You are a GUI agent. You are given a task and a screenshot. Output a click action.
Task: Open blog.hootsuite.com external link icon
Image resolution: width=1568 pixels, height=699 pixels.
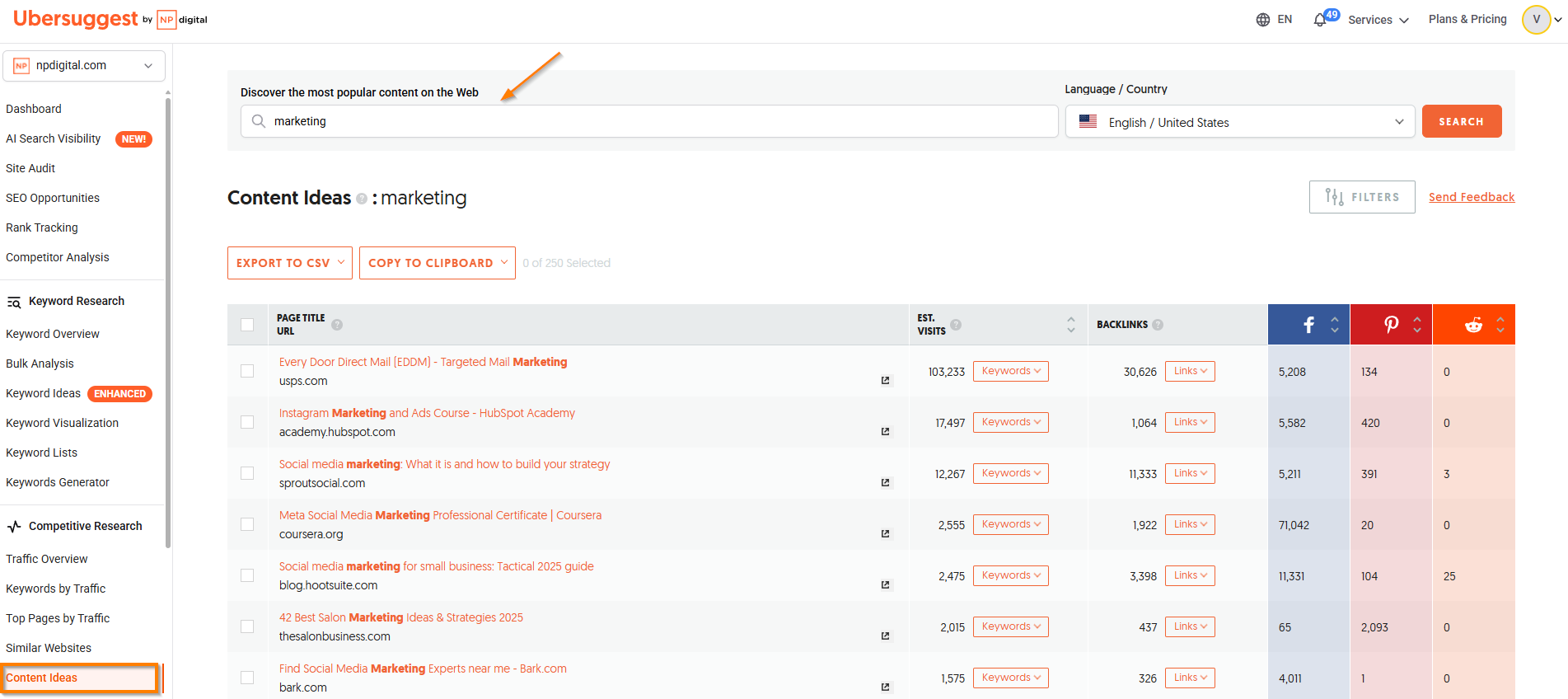[885, 585]
